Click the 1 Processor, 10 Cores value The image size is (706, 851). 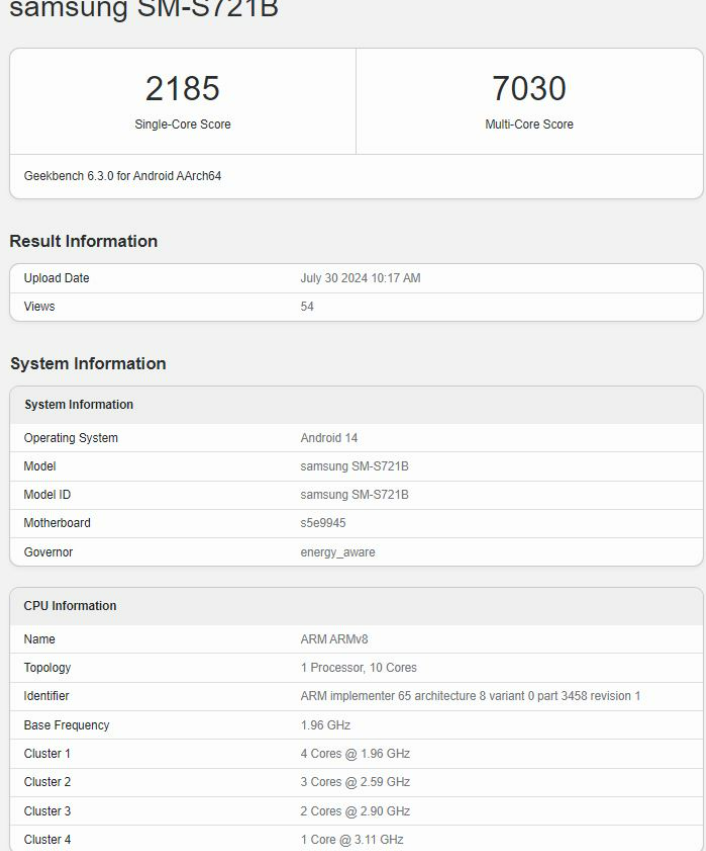point(359,668)
